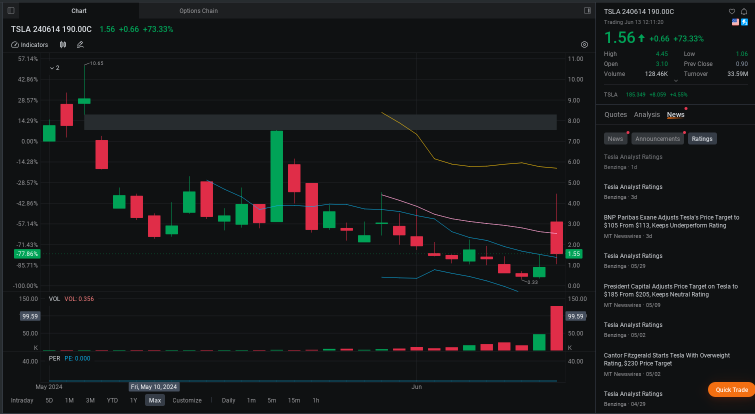
Task: Filter by News sub-tab
Action: tap(615, 139)
